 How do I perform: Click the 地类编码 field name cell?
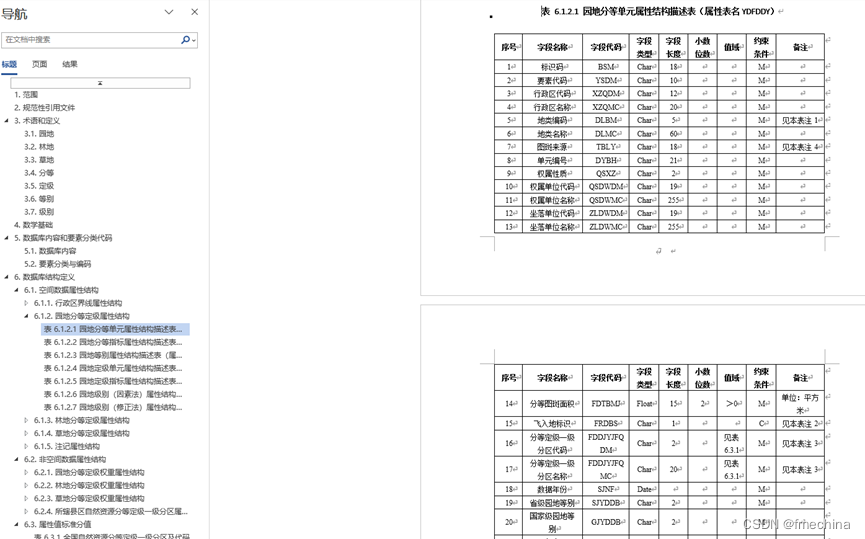pyautogui.click(x=552, y=120)
